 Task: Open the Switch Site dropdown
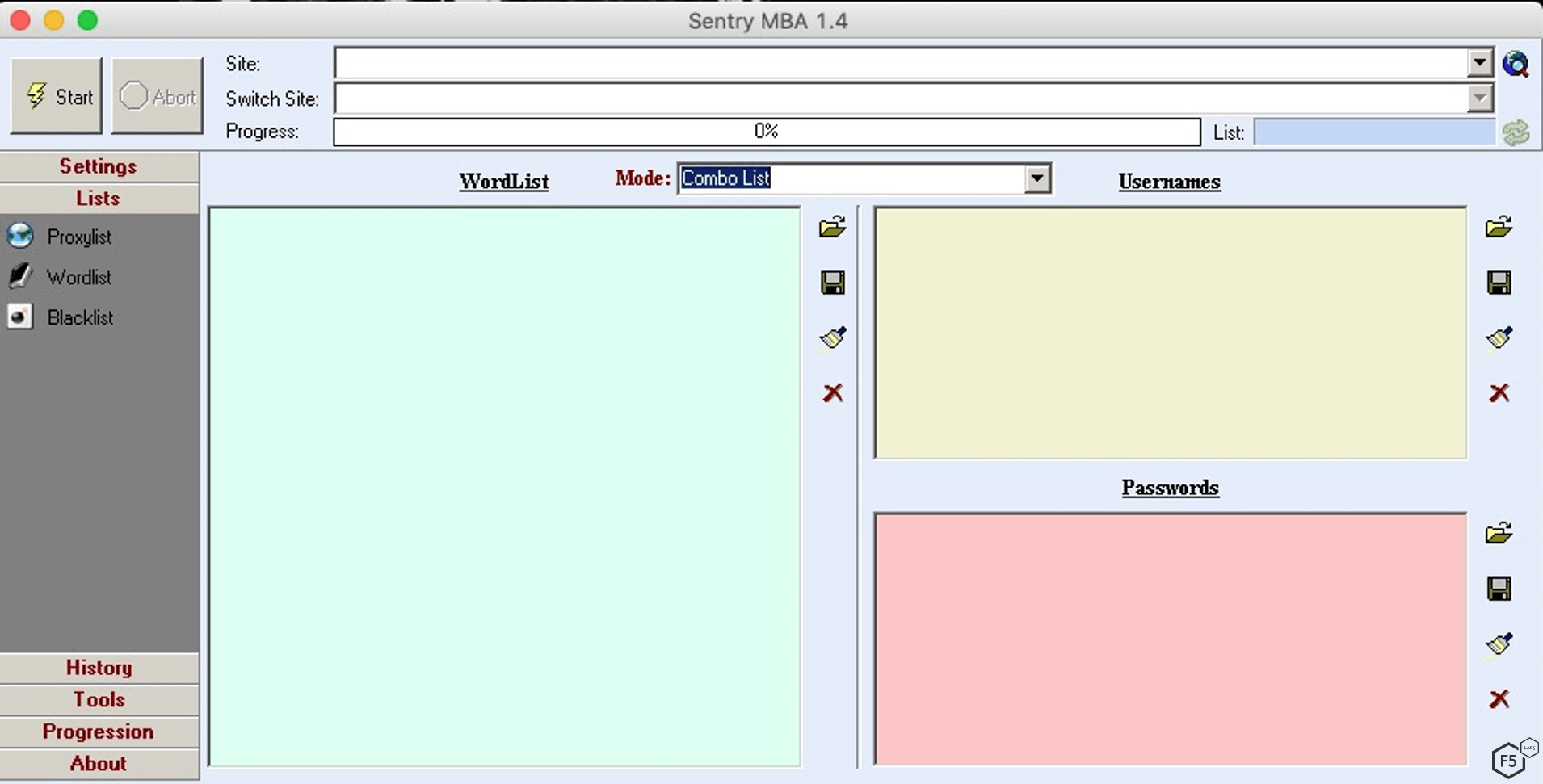pos(1479,99)
